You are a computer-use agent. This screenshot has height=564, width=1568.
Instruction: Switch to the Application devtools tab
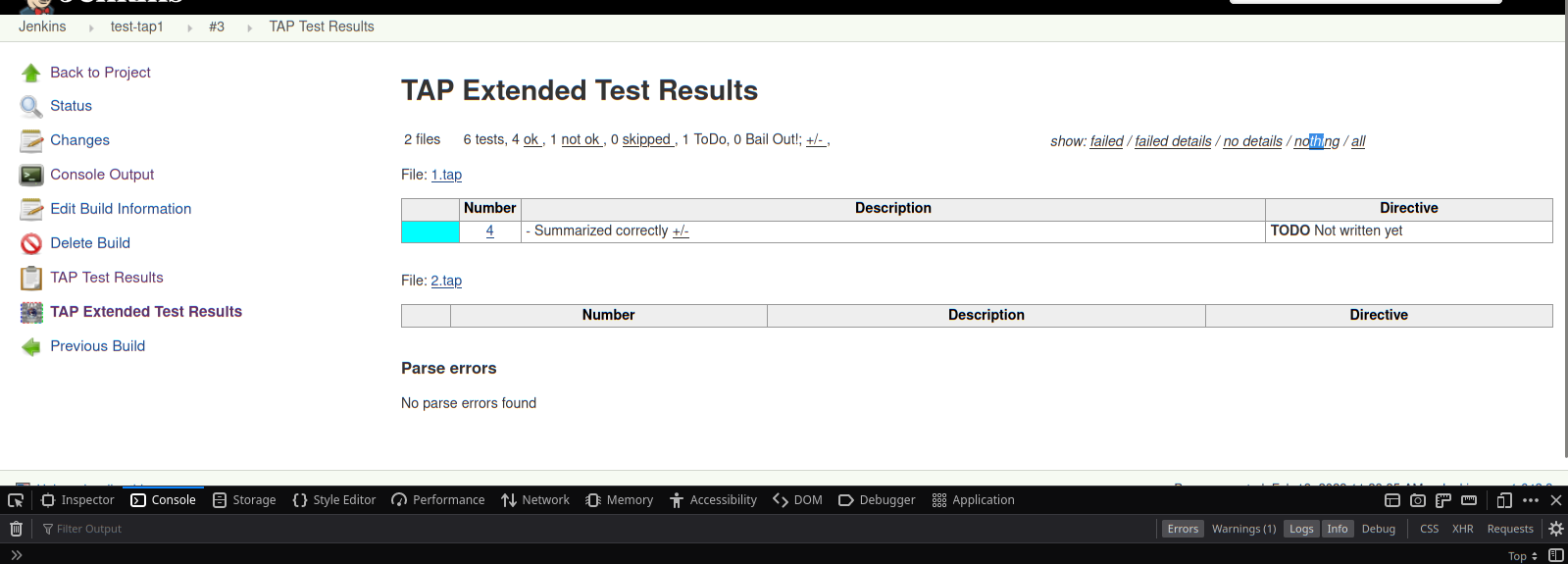pos(973,500)
